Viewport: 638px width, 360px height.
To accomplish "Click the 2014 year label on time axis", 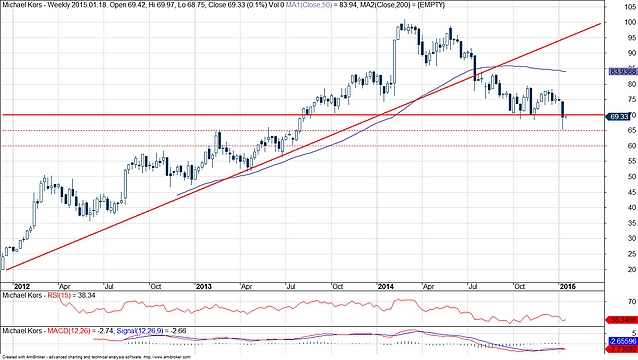I will [386, 286].
